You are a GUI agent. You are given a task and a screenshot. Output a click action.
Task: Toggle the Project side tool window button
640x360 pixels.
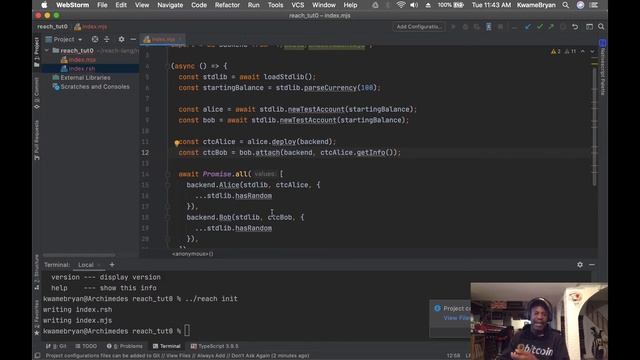point(36,52)
